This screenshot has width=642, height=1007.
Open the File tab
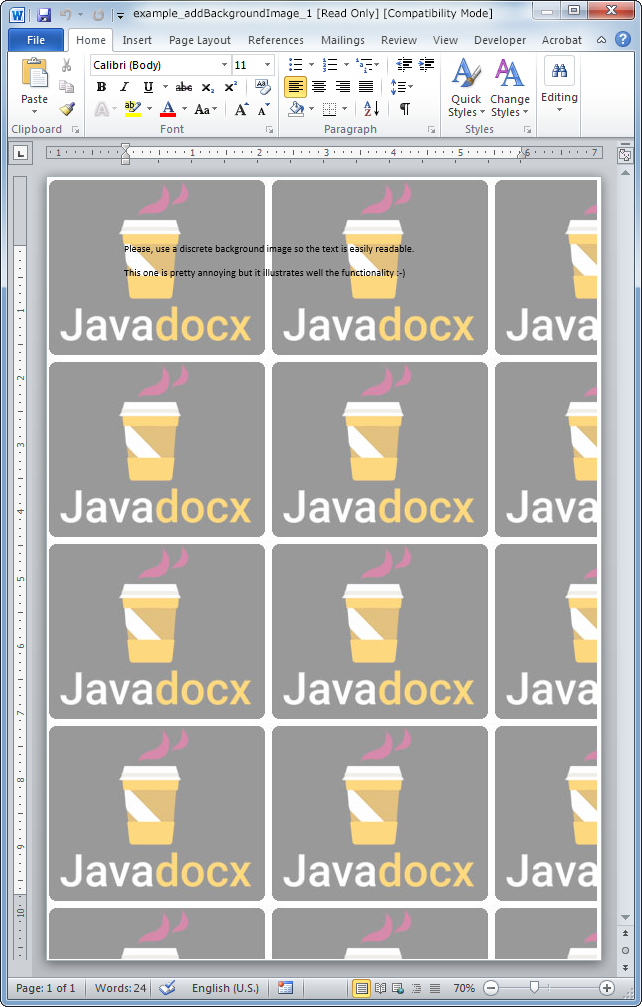point(36,40)
